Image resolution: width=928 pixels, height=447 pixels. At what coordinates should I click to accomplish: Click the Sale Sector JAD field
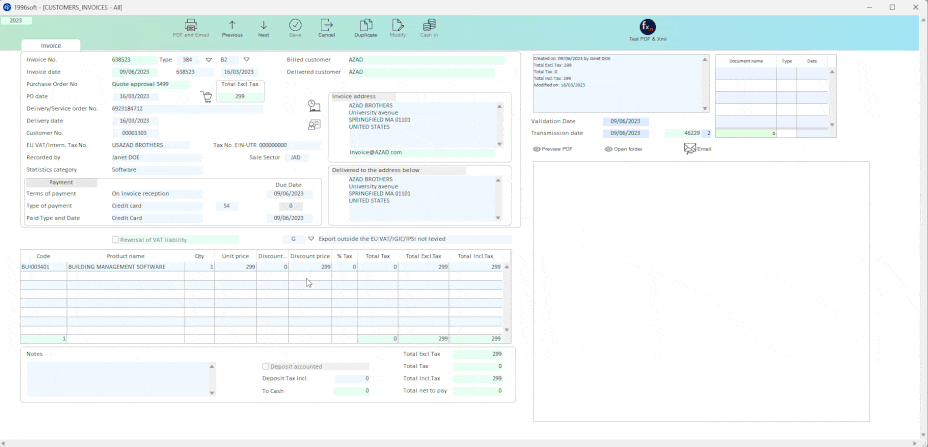click(296, 158)
